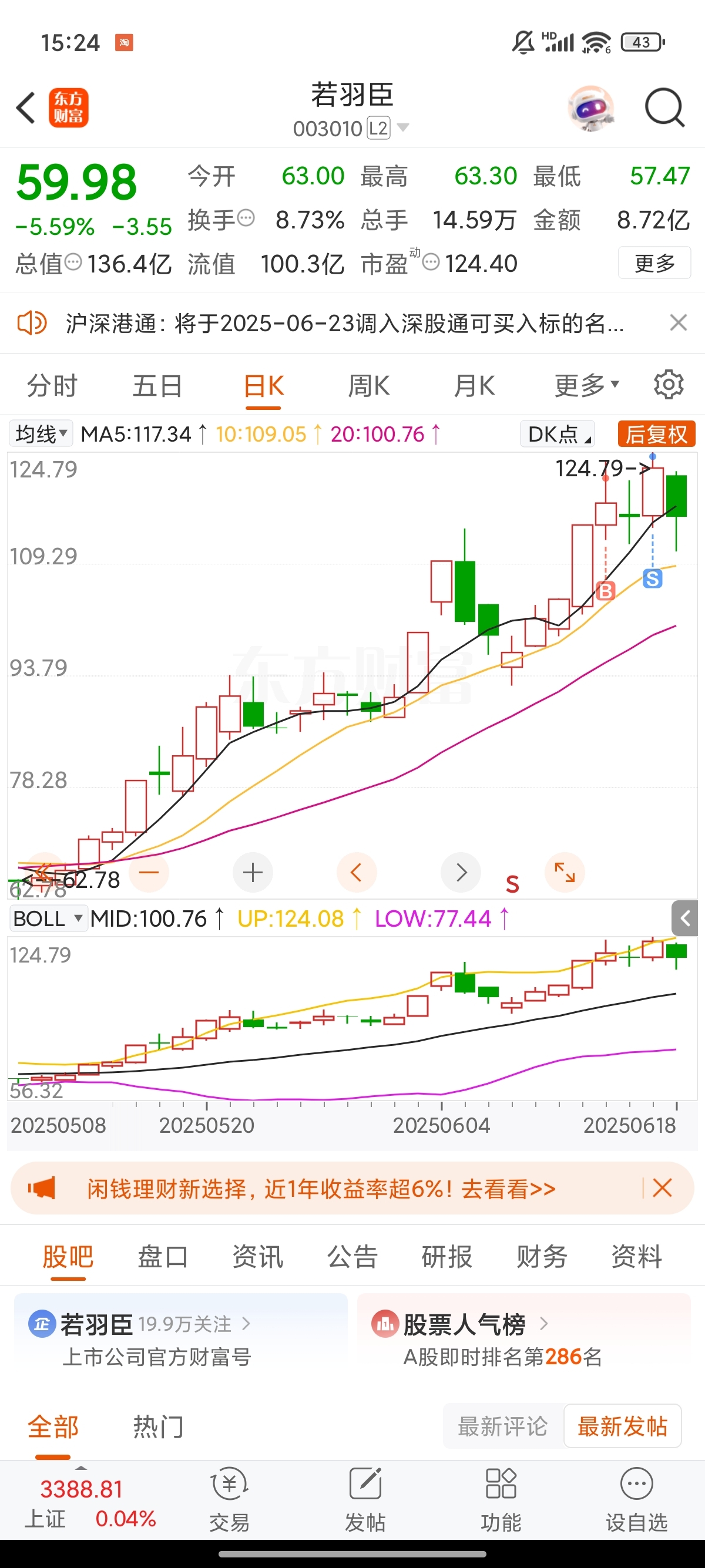Toggle the DK点 indicator
This screenshot has width=705, height=1568.
tap(557, 434)
